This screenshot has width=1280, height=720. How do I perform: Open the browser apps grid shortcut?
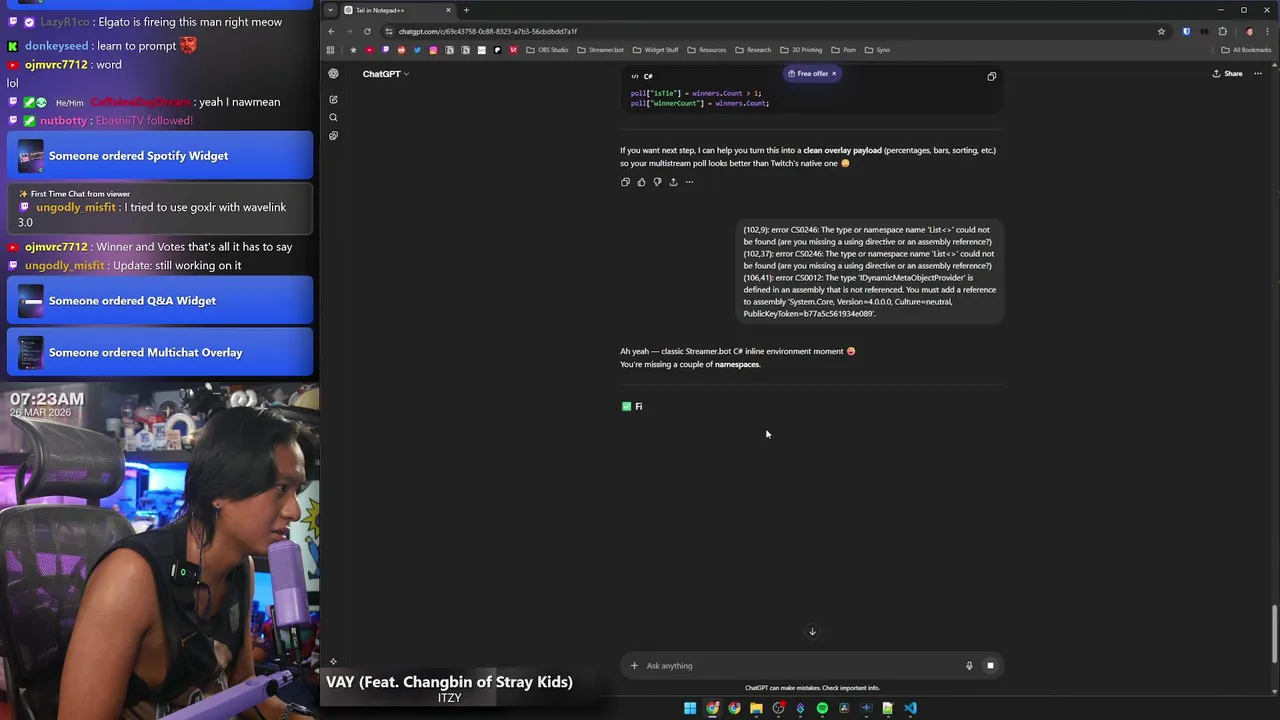pyautogui.click(x=331, y=50)
